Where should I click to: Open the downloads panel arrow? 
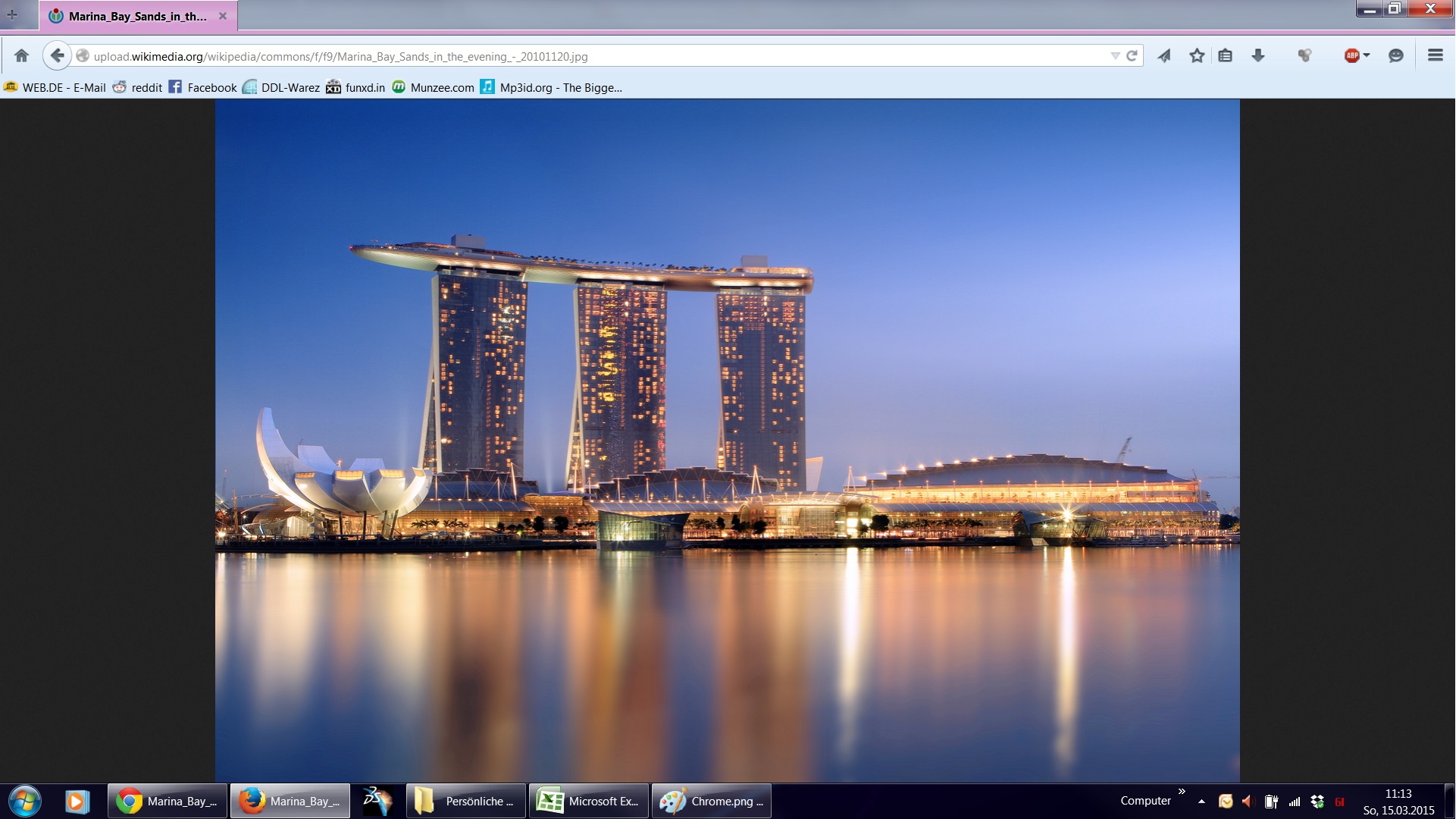coord(1258,55)
